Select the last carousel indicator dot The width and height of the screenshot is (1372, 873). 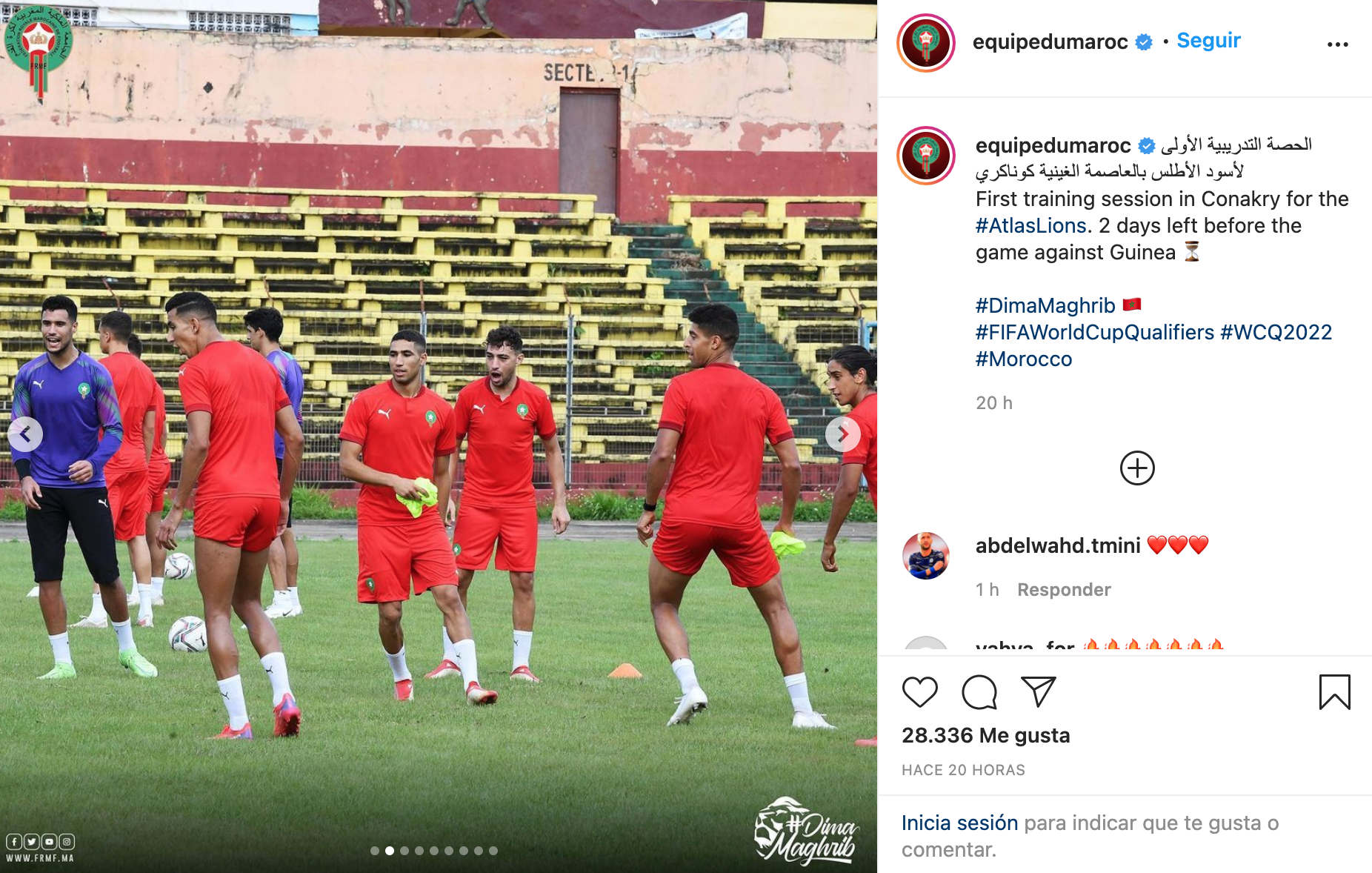[493, 851]
